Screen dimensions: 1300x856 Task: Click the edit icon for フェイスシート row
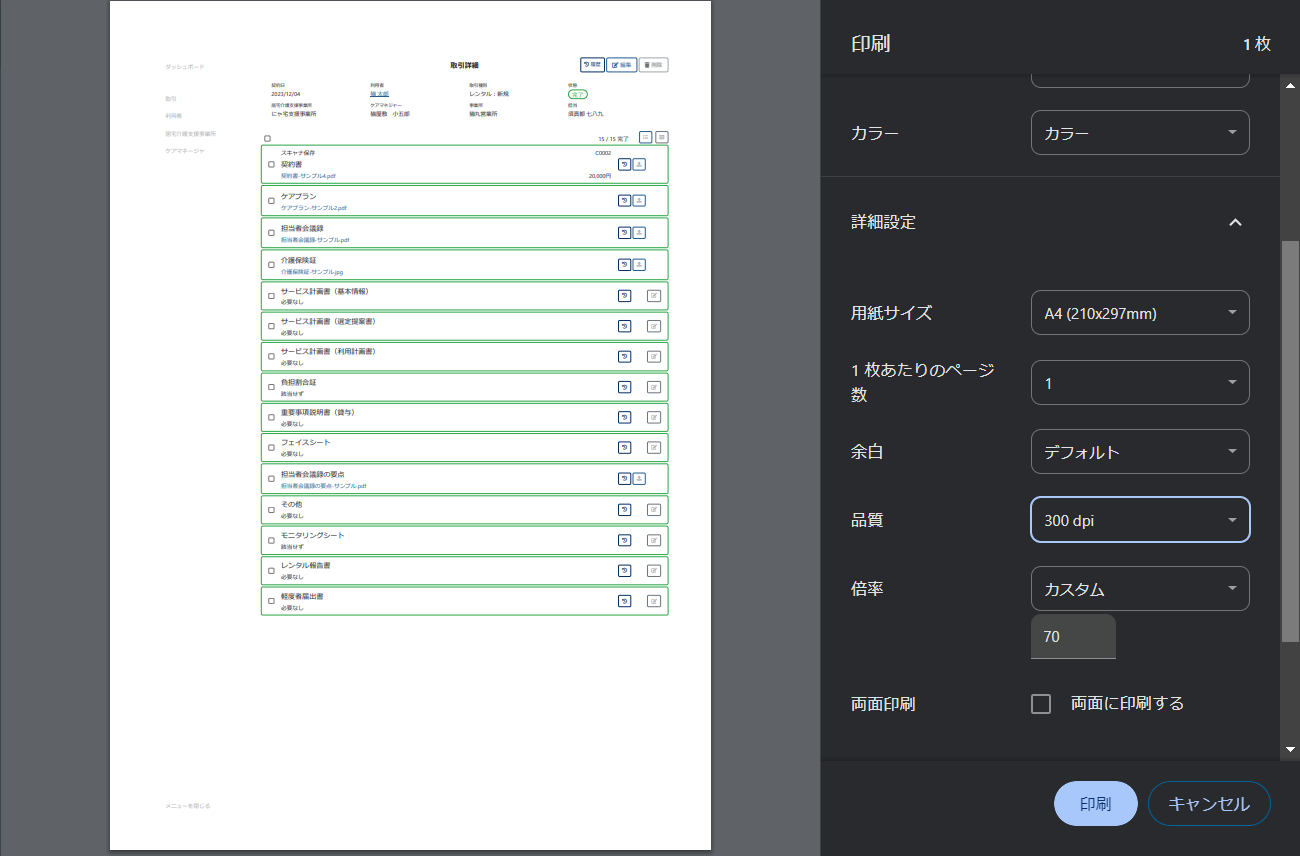[654, 448]
